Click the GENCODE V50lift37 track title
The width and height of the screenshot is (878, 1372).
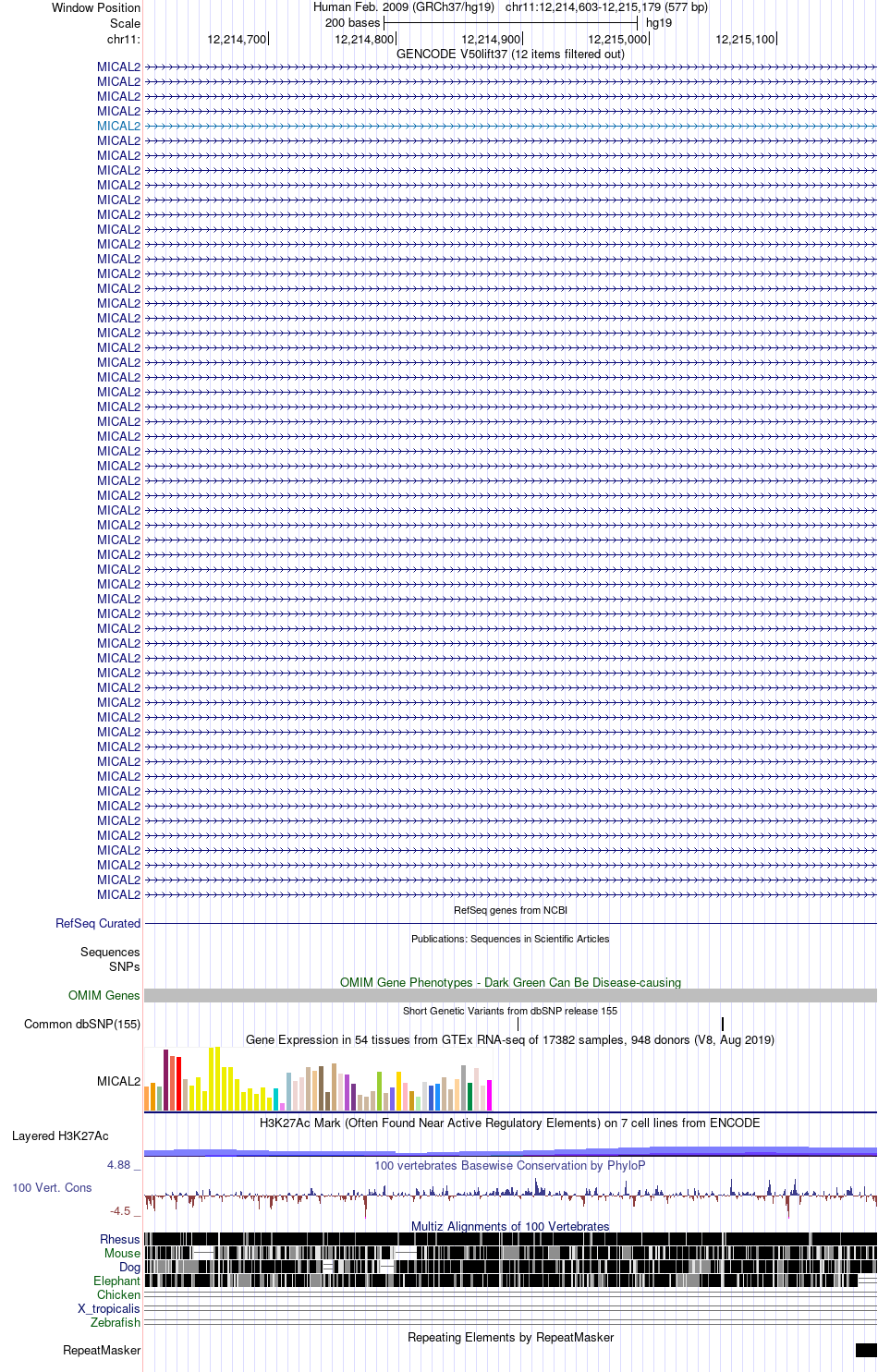510,54
